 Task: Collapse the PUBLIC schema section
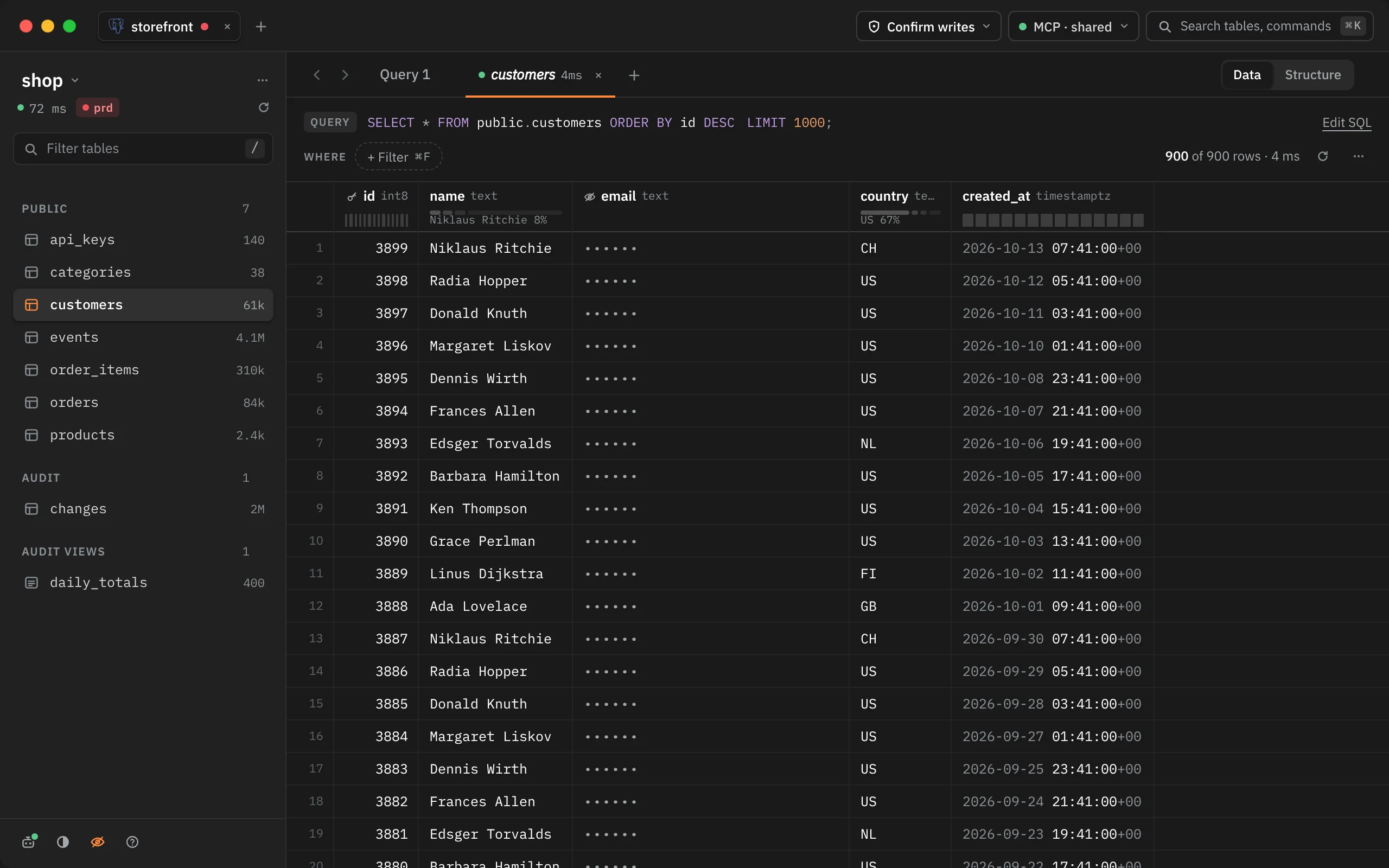click(45, 209)
